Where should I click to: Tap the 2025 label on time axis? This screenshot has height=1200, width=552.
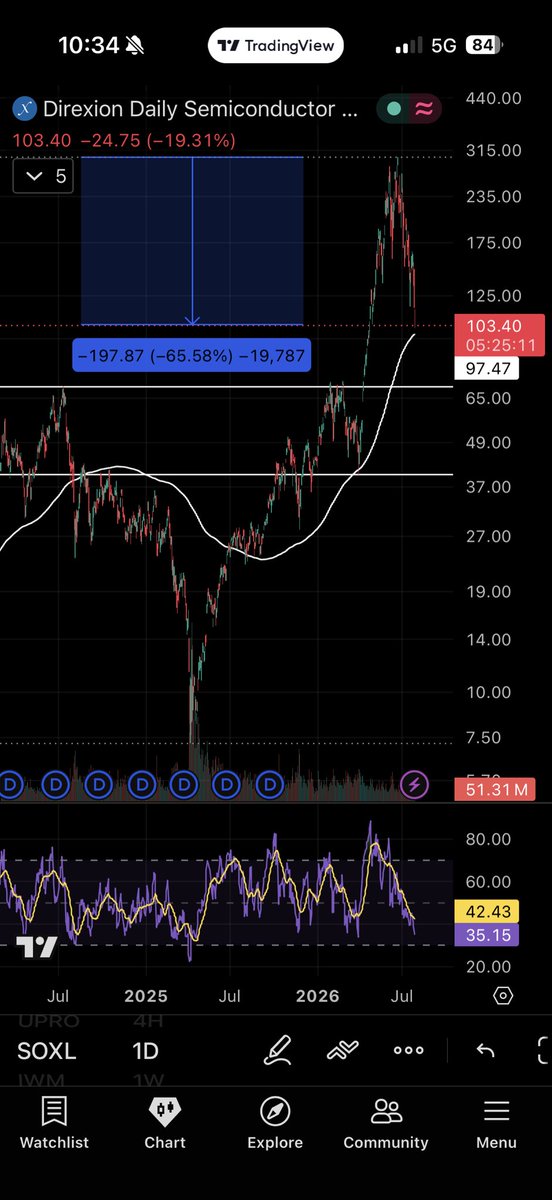pyautogui.click(x=145, y=996)
